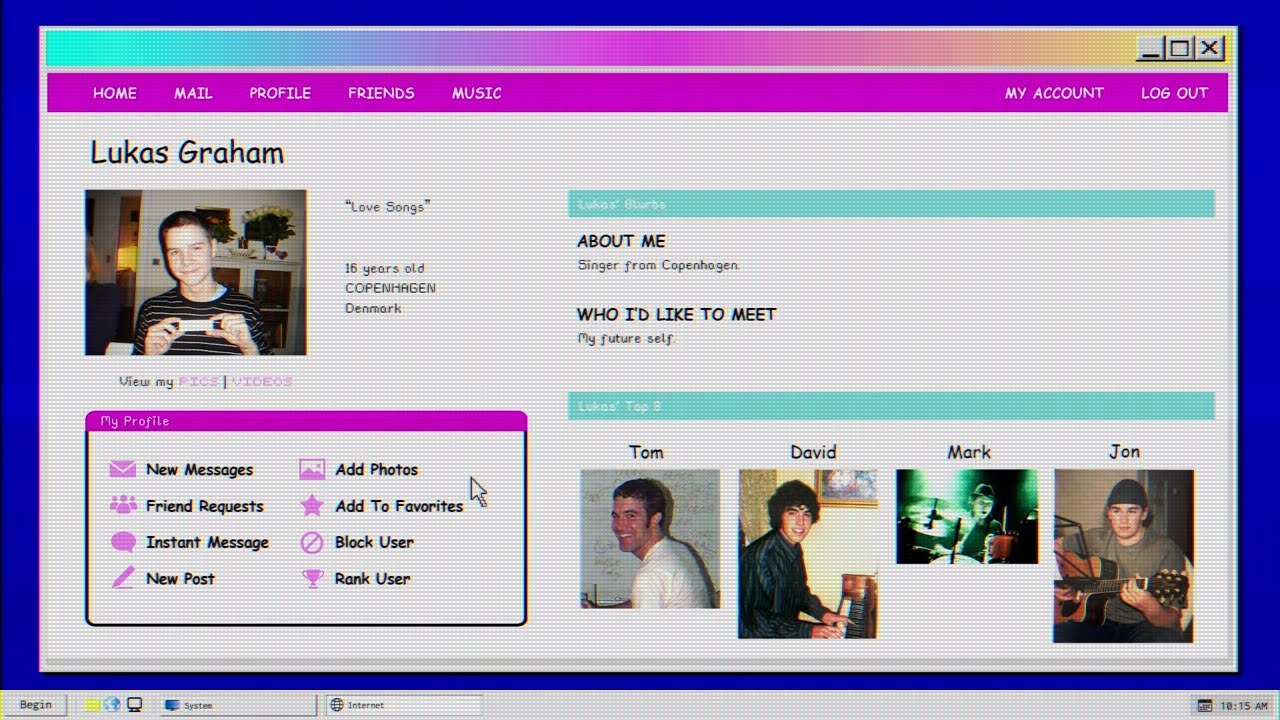This screenshot has width=1280, height=720.
Task: Click the star icon for Add To Favorites
Action: point(312,505)
